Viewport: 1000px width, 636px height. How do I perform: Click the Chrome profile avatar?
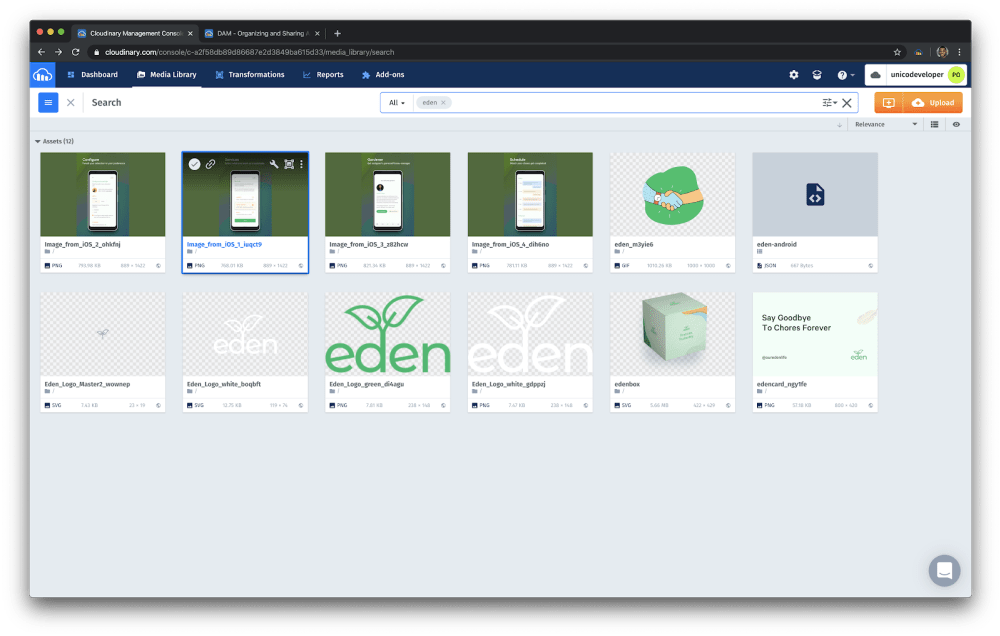point(942,52)
